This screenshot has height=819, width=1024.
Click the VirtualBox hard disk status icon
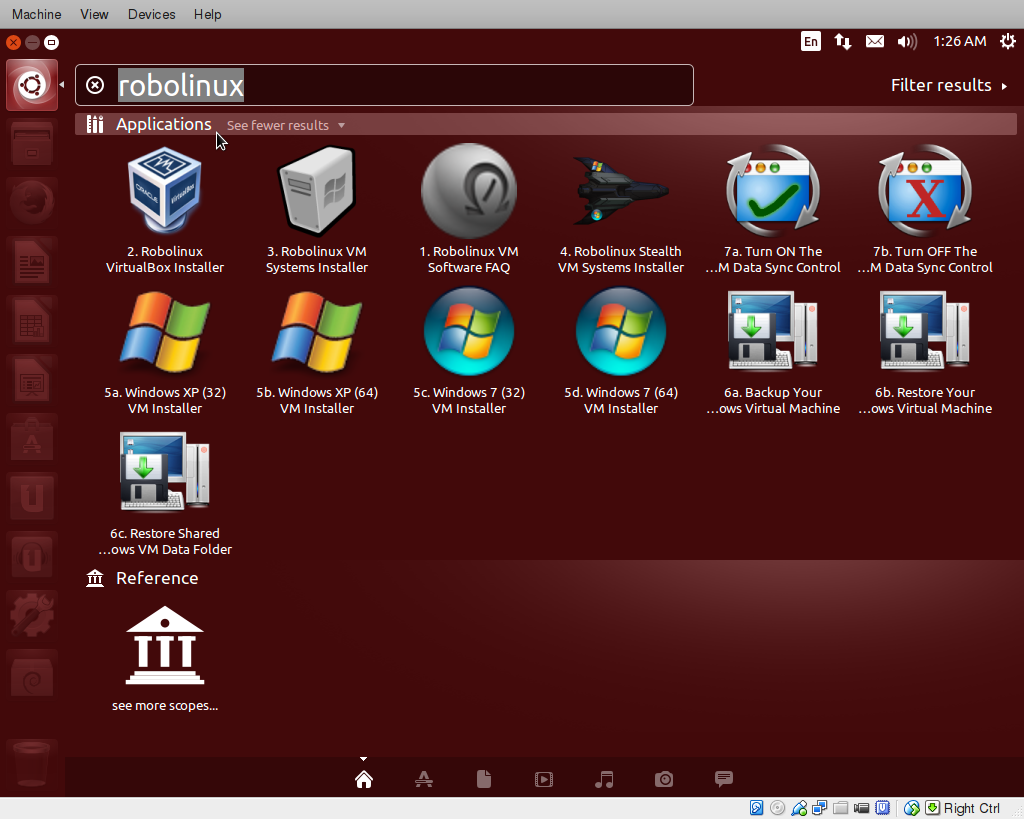point(756,808)
